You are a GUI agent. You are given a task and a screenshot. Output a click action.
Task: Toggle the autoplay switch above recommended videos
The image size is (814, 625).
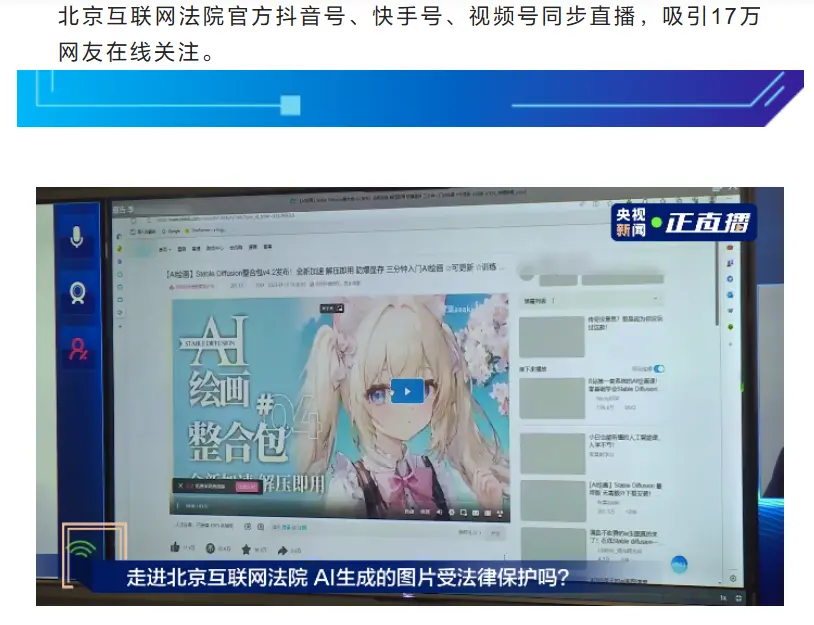point(659,369)
